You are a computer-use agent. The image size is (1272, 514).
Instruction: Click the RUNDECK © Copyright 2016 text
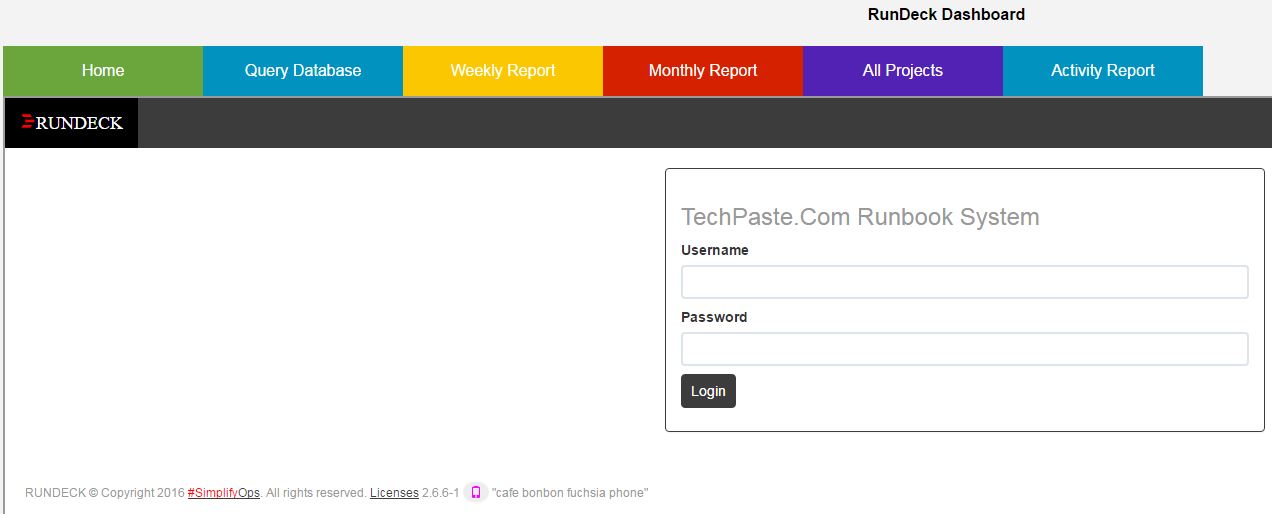[105, 493]
